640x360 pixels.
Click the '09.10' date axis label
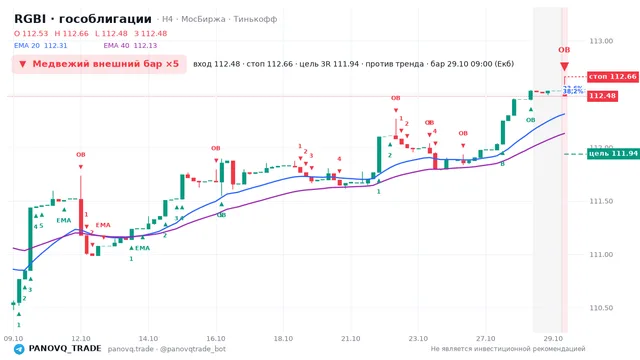(x=13, y=339)
